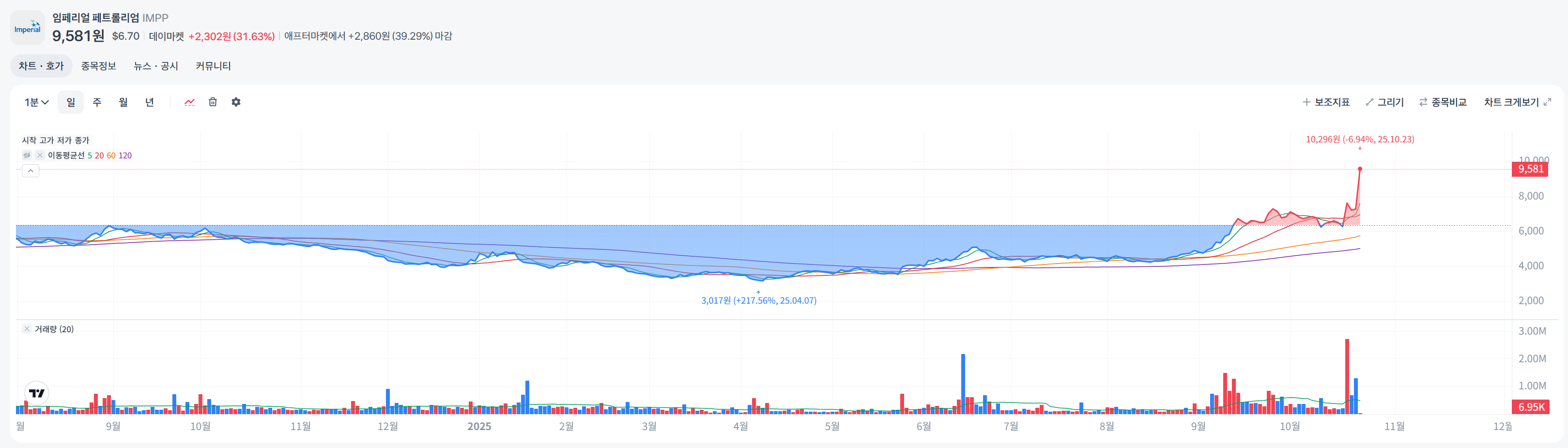Viewport: 1568px width, 448px height.
Task: Add an indicator via 보조지표
Action: pyautogui.click(x=1326, y=102)
